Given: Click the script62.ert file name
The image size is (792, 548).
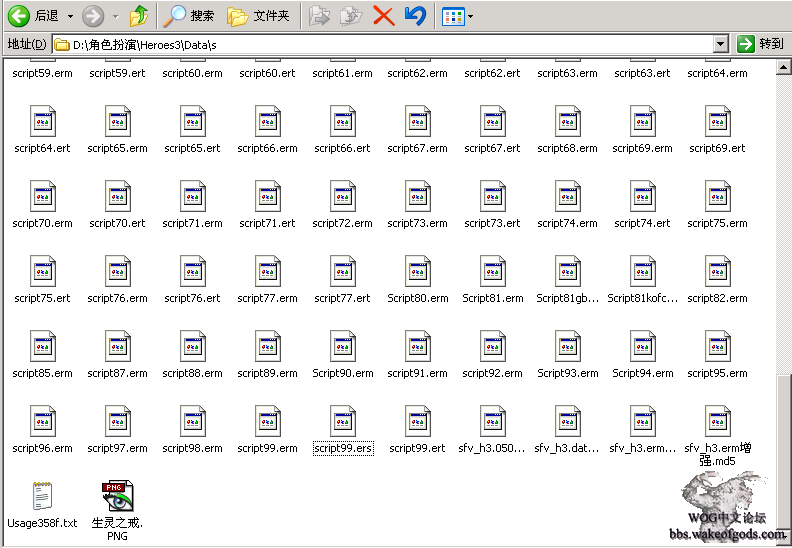Looking at the screenshot, I should (492, 73).
